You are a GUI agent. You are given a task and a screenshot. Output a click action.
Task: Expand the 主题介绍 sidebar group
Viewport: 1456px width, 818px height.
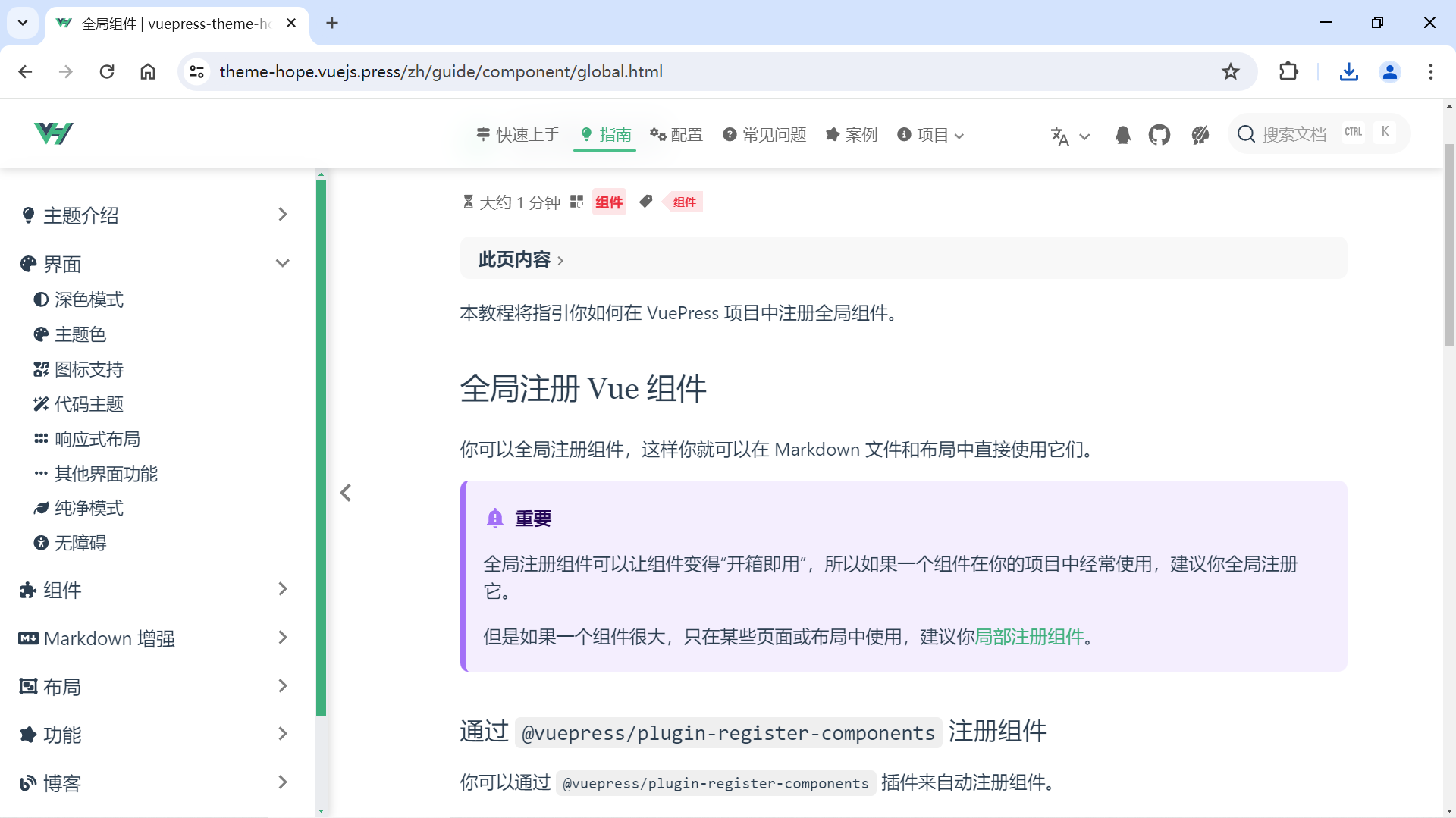coord(155,215)
